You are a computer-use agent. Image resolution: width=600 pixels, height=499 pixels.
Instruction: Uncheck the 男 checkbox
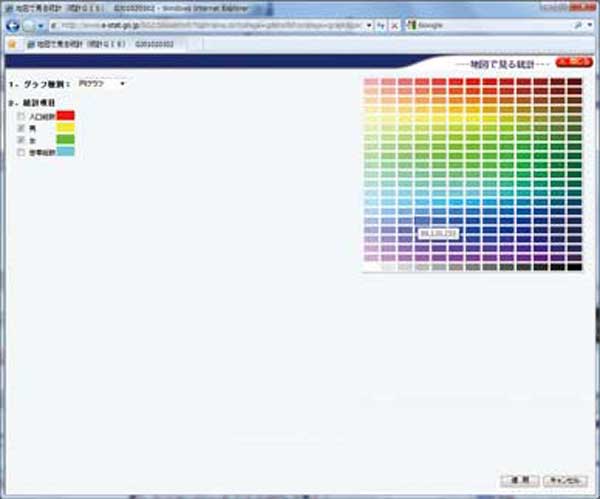click(22, 129)
